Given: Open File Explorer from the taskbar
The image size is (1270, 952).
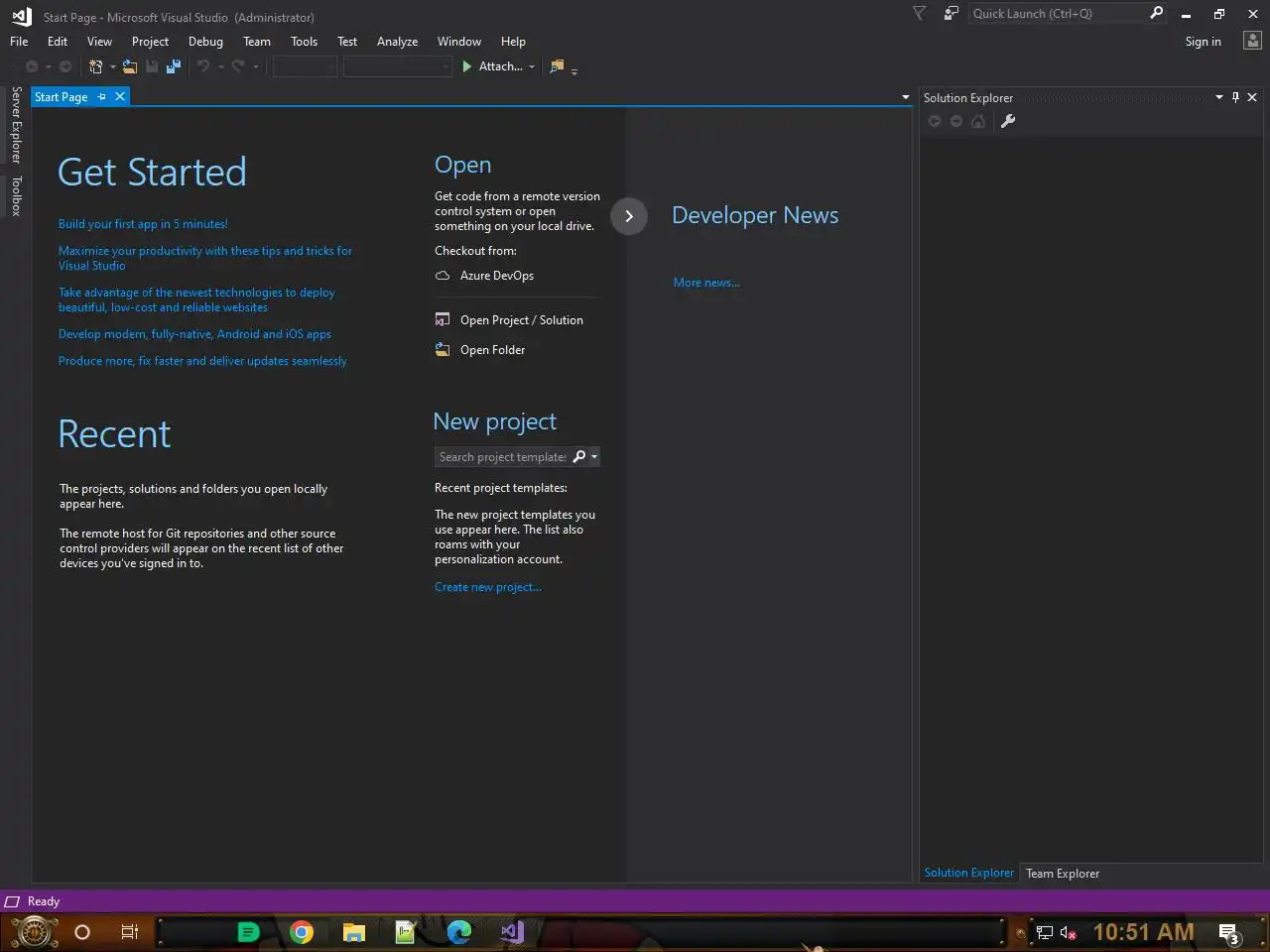Looking at the screenshot, I should [x=354, y=931].
